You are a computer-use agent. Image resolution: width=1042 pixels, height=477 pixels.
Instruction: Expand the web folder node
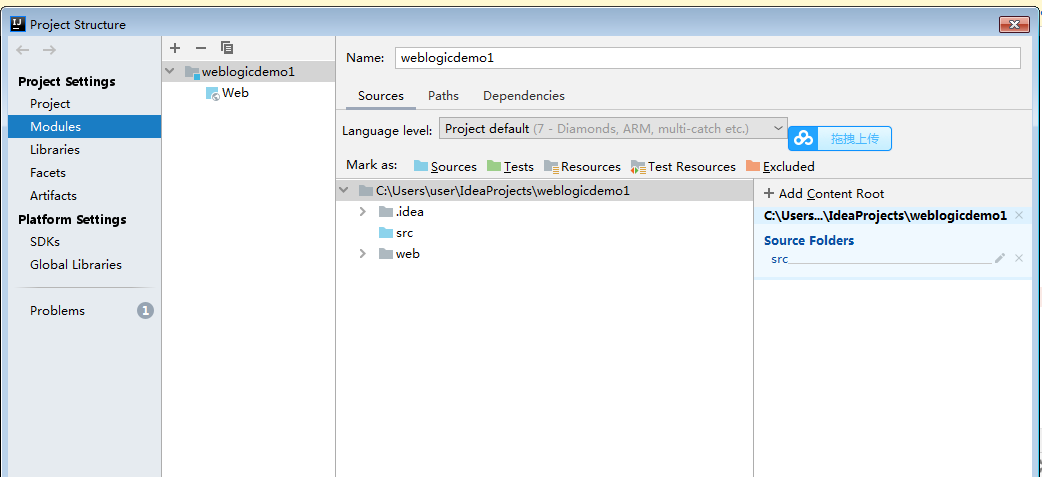[x=363, y=254]
